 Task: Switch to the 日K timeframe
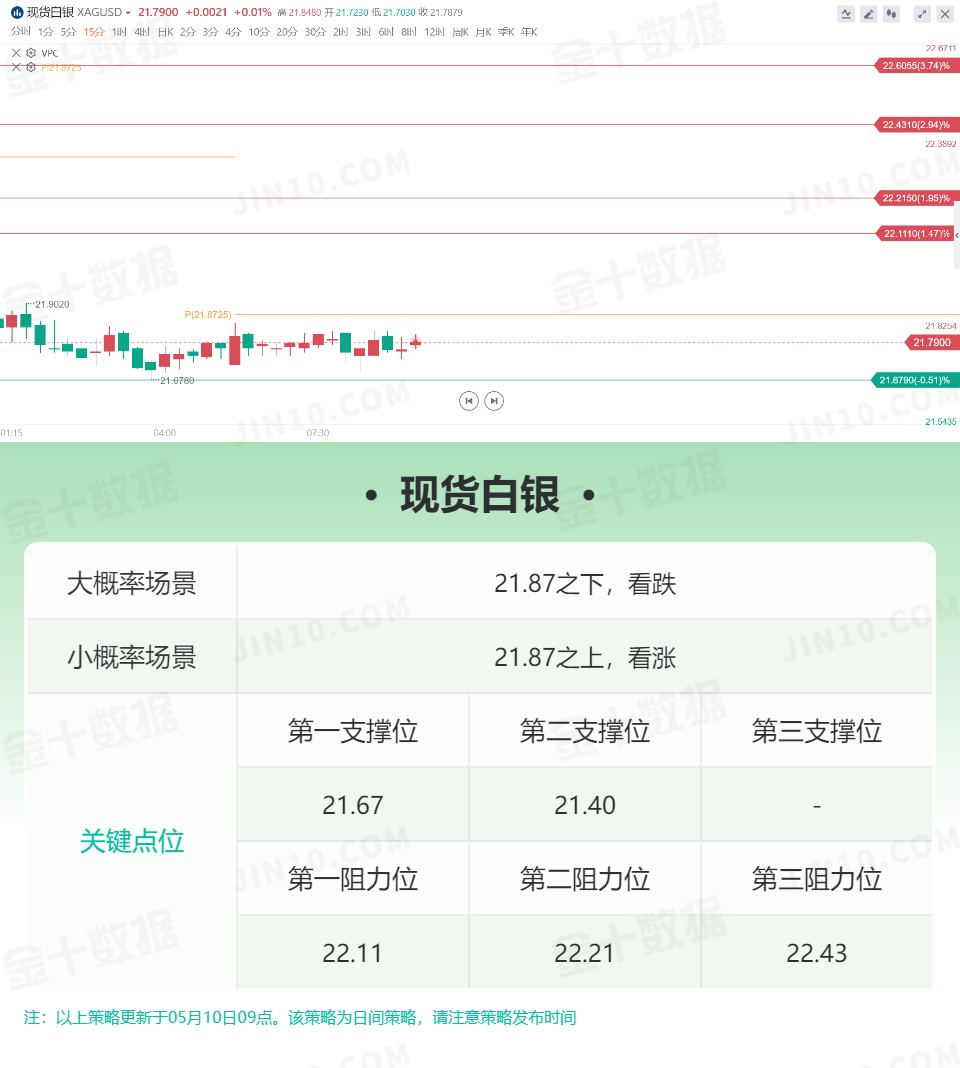pyautogui.click(x=166, y=32)
